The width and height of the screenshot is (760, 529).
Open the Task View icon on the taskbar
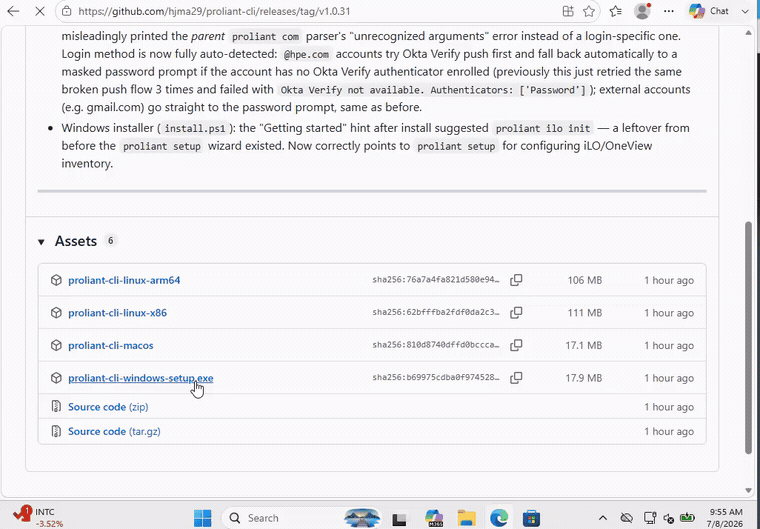pos(399,519)
